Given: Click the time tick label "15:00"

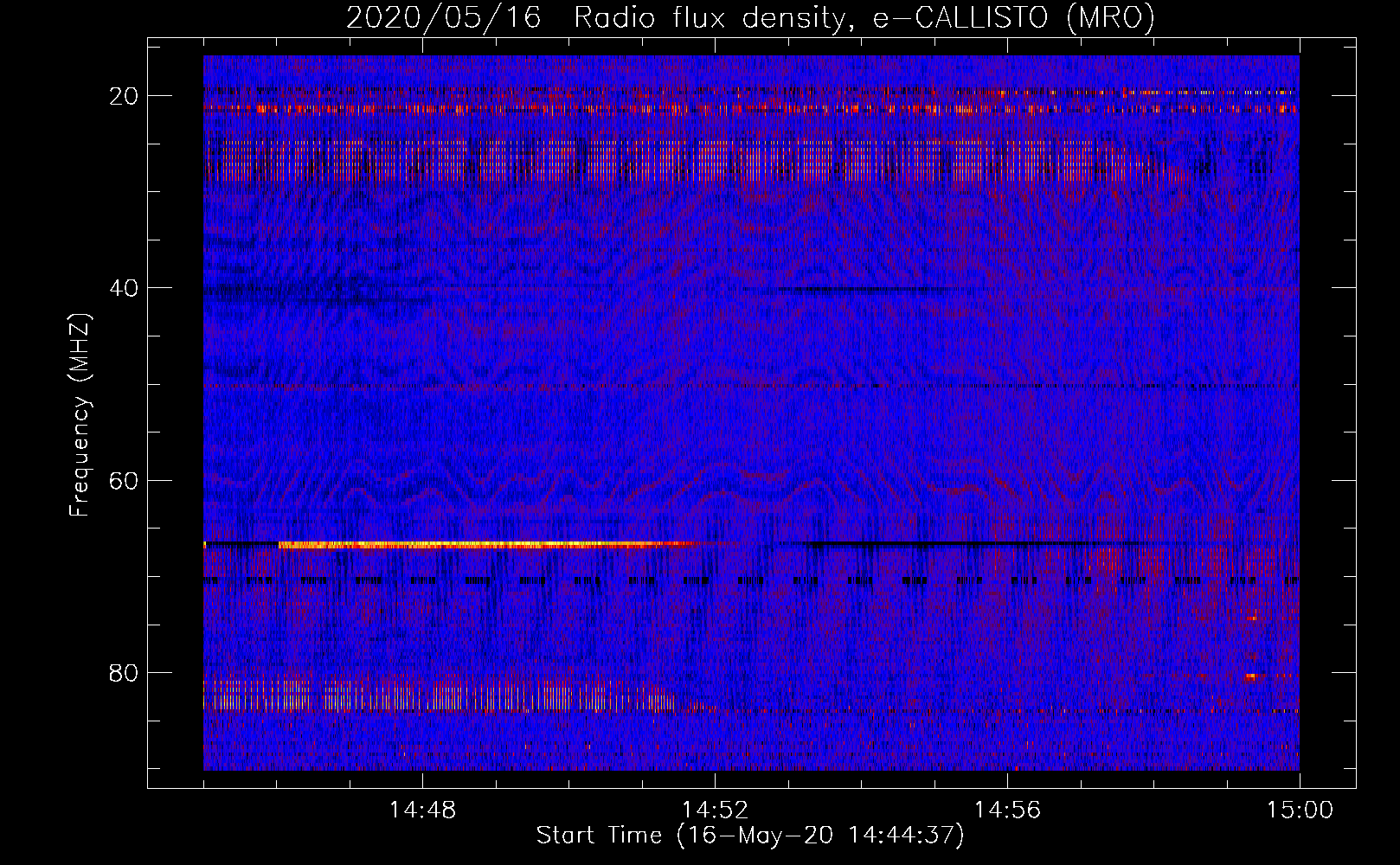Looking at the screenshot, I should pyautogui.click(x=1300, y=811).
